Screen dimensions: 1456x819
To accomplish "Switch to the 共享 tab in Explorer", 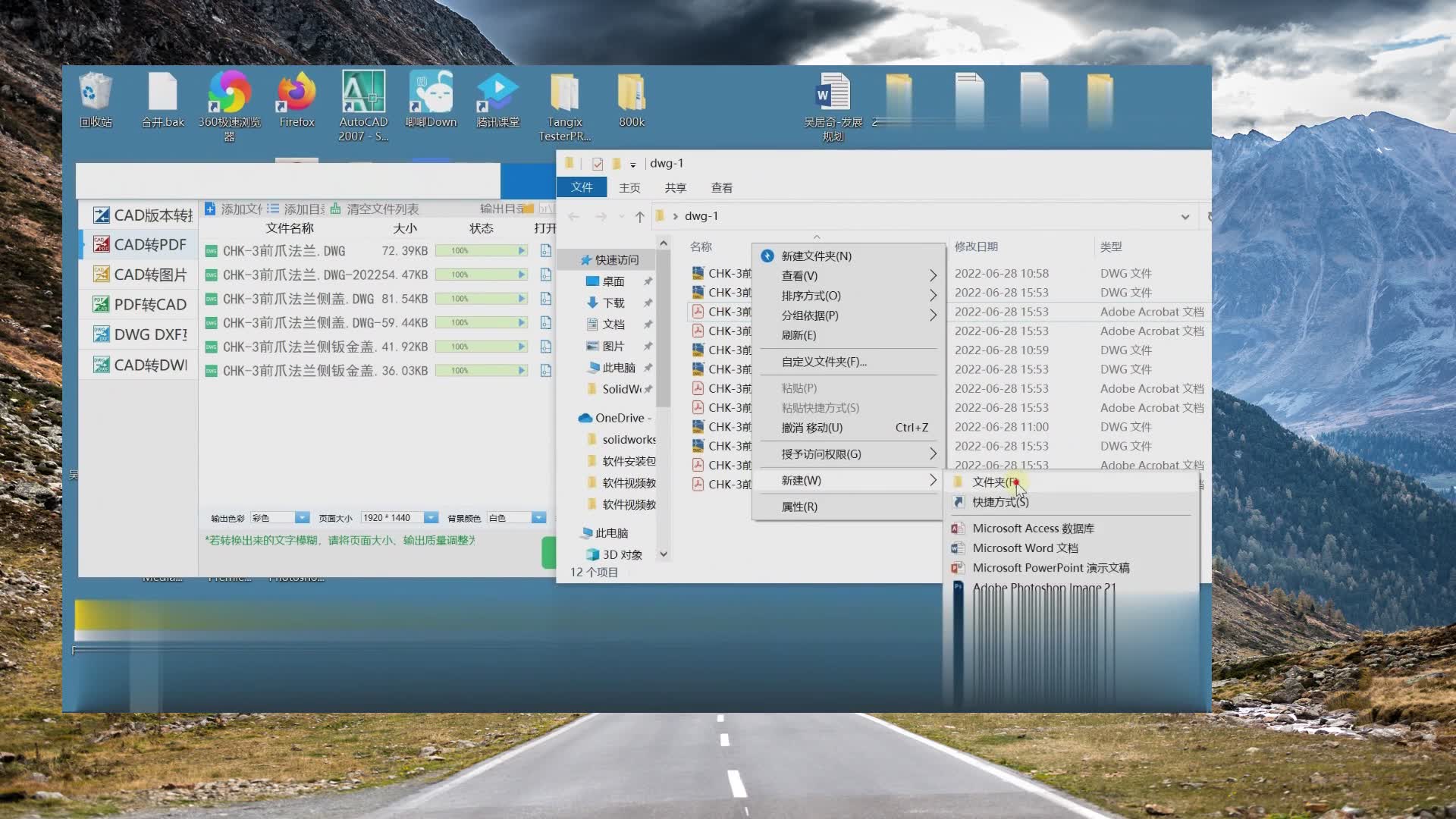I will coord(674,187).
